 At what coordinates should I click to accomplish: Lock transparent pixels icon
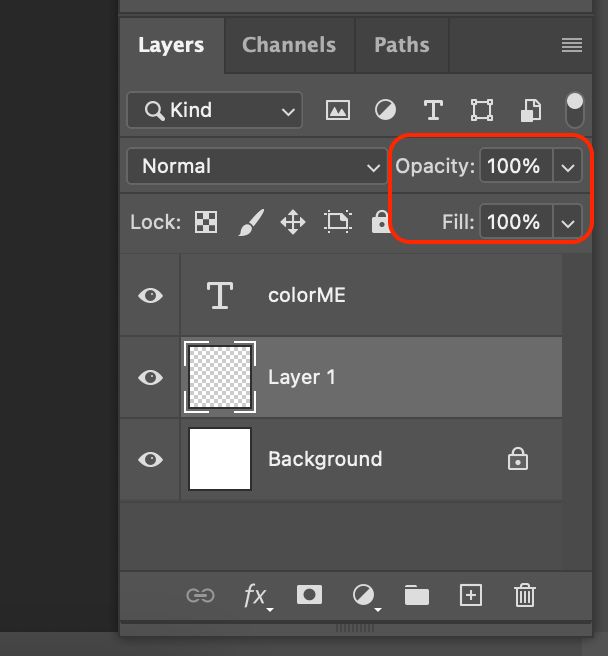(x=206, y=222)
